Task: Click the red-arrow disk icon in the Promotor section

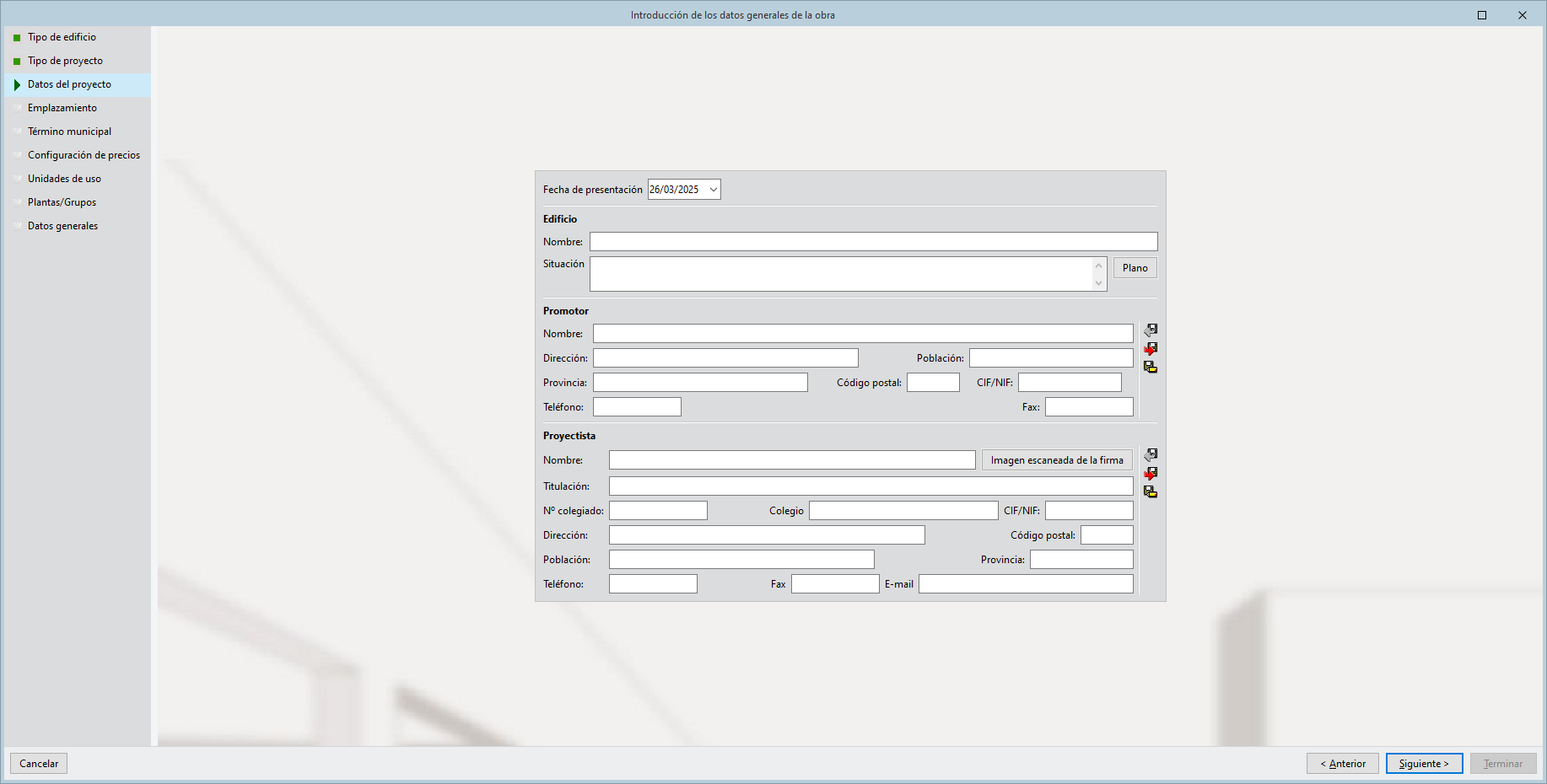Action: tap(1151, 348)
